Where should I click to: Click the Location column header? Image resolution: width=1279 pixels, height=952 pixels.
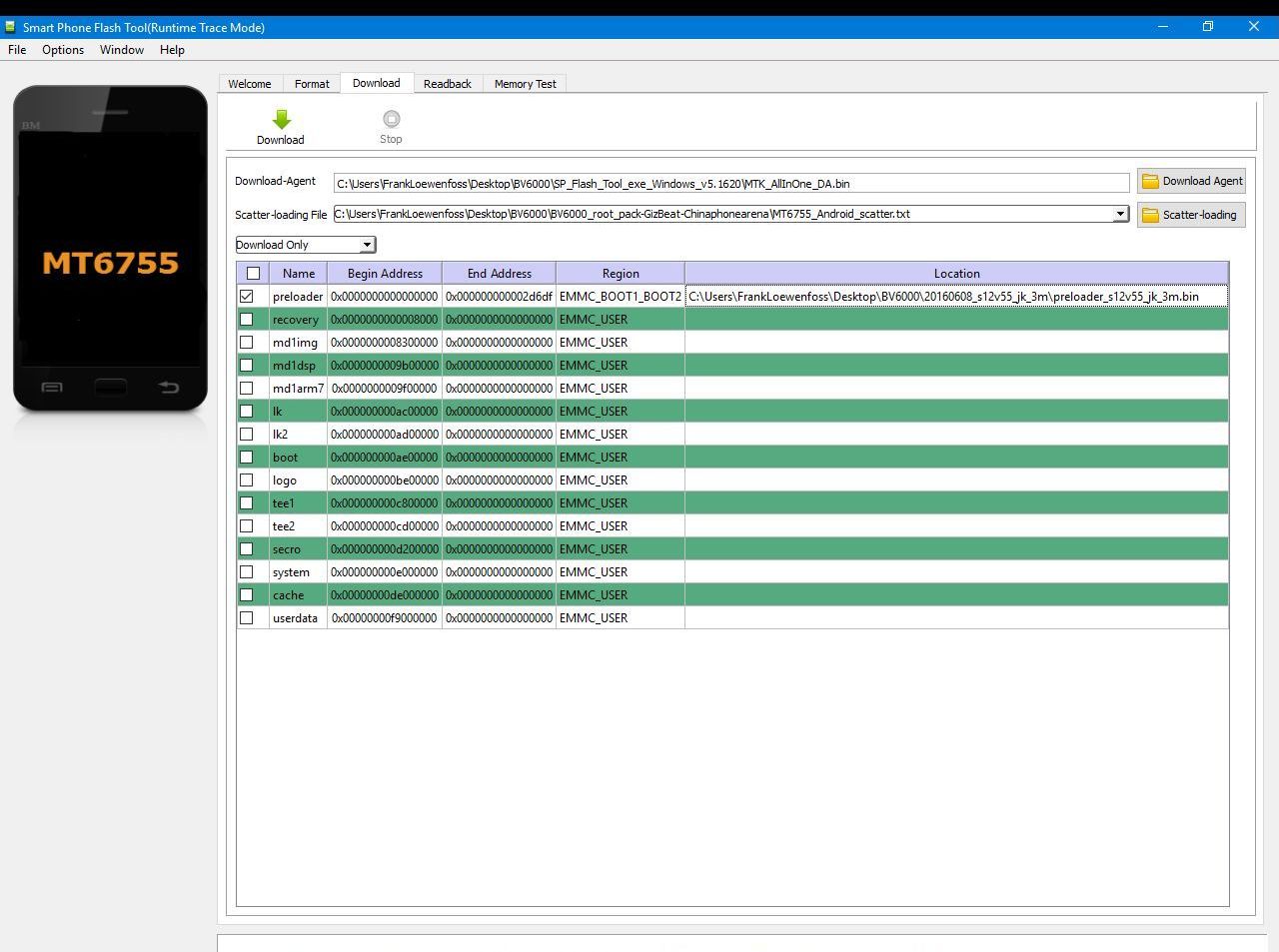(x=955, y=274)
